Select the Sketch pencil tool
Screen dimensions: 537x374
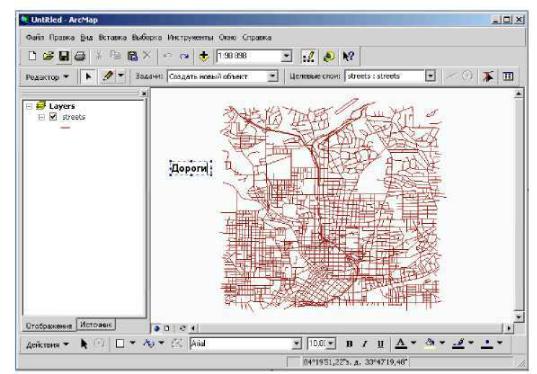pos(108,76)
